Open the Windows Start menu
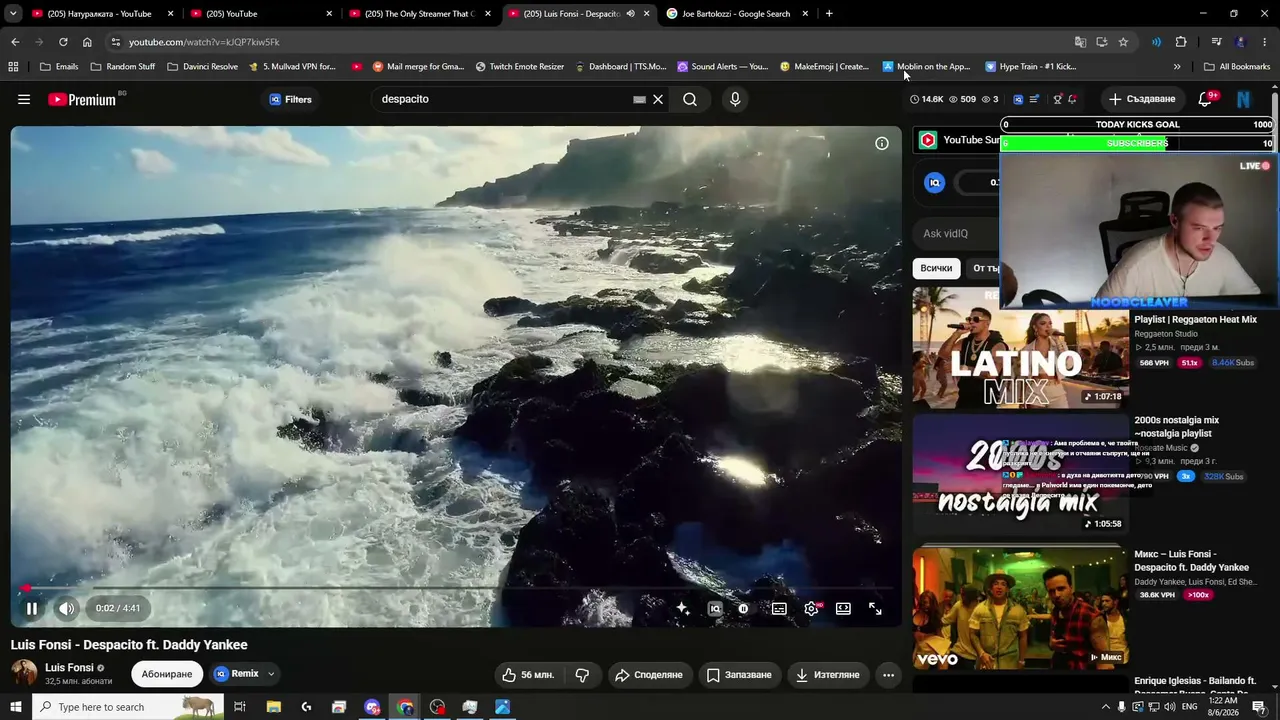1280x720 pixels. [x=15, y=707]
